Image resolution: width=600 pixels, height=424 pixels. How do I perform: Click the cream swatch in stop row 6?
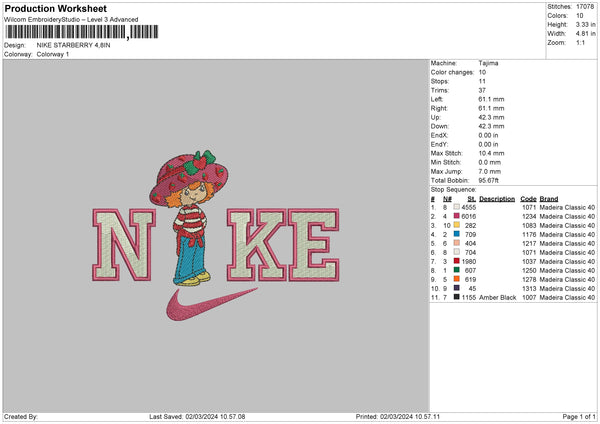[457, 252]
